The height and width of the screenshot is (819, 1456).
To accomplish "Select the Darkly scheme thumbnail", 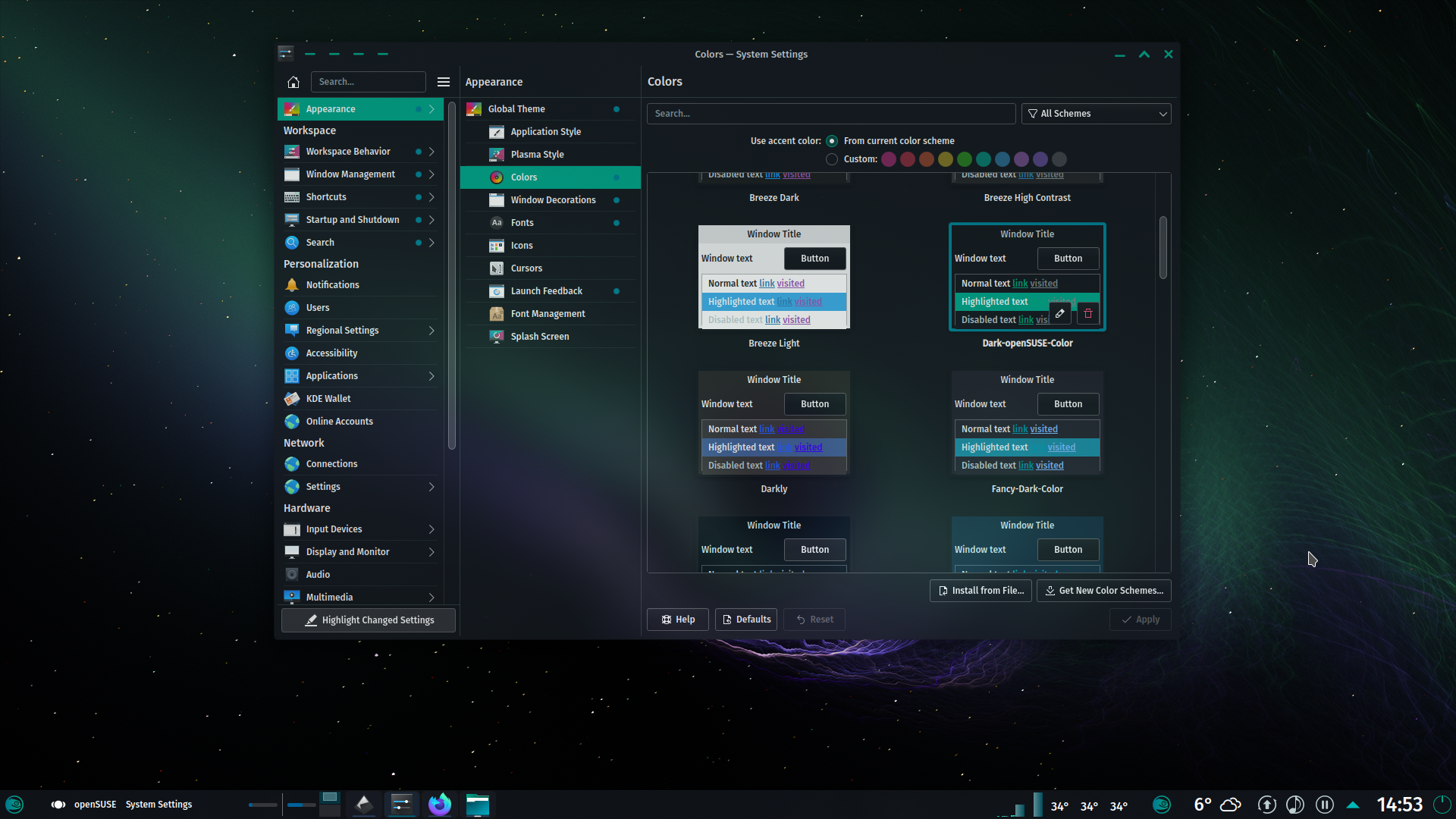I will coord(774,422).
